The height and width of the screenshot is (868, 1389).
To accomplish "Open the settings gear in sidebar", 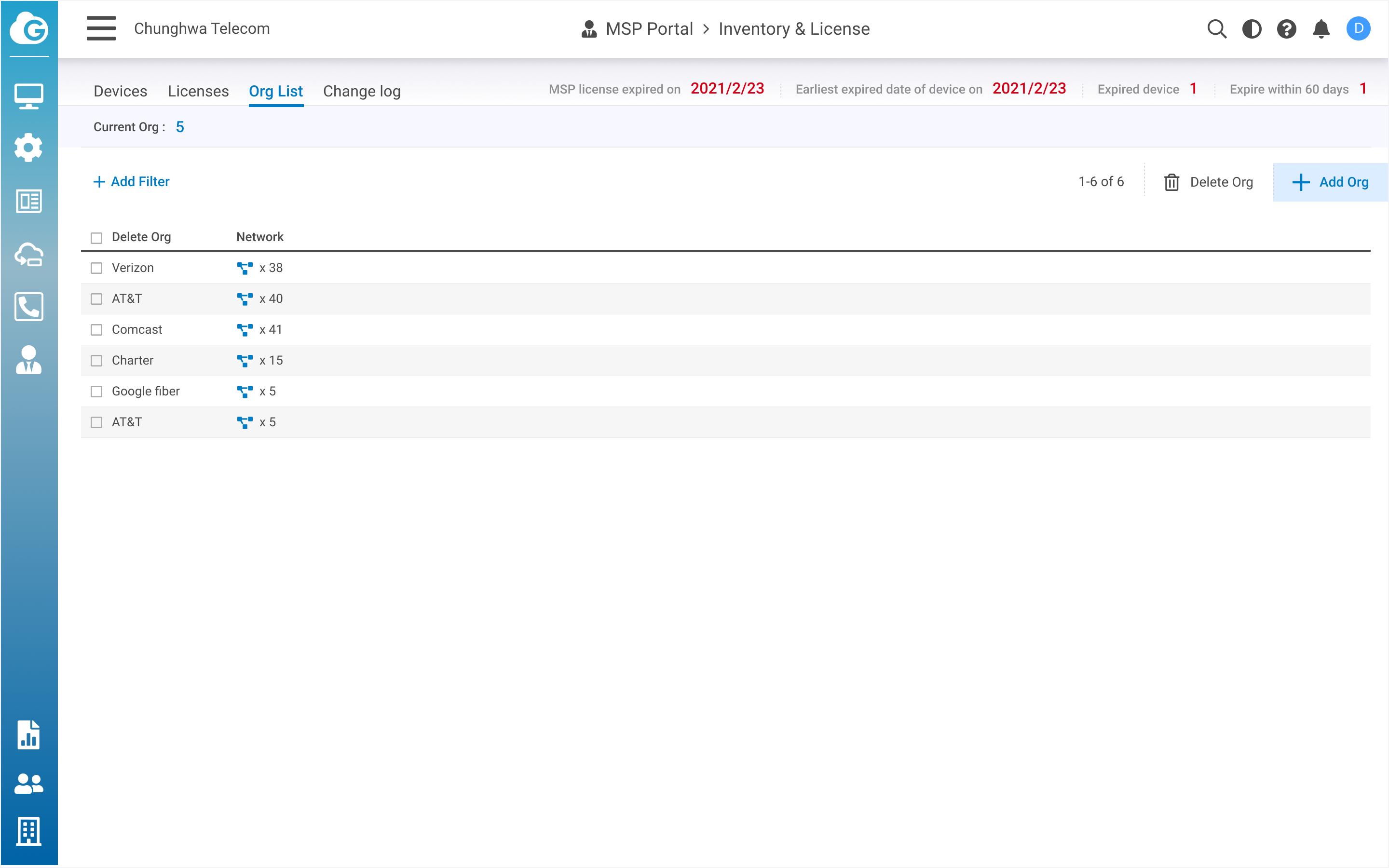I will (29, 148).
